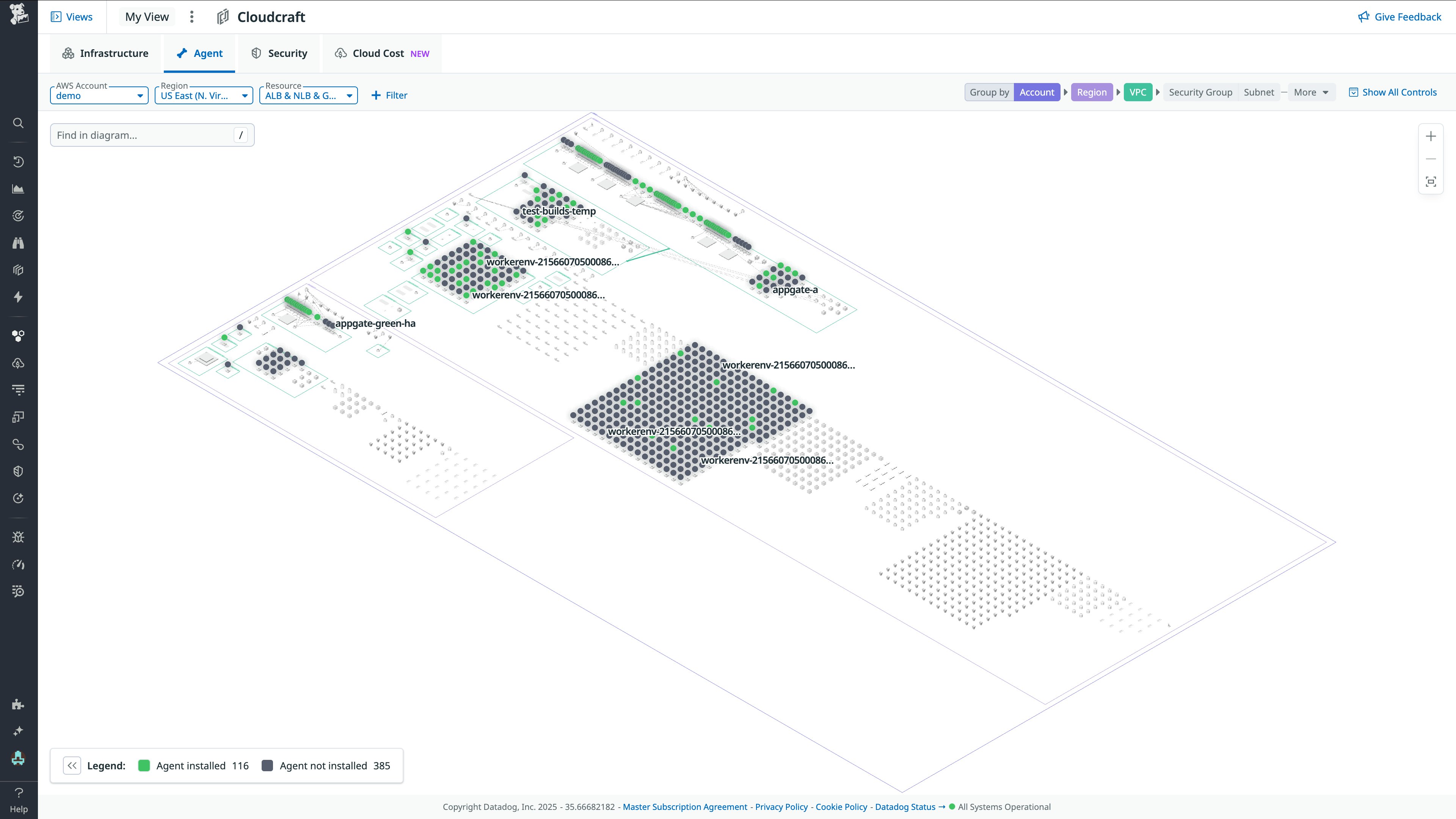The image size is (1456, 819).
Task: Click the zoom in plus button
Action: click(x=1431, y=136)
